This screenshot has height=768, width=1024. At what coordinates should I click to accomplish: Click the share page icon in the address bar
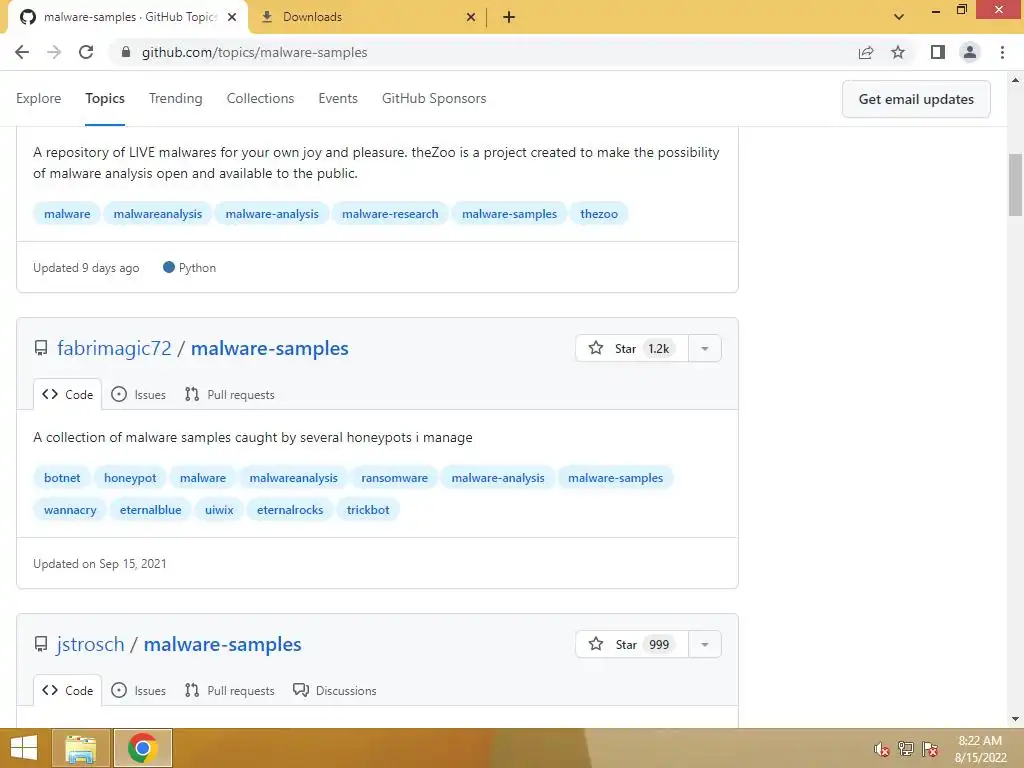pyautogui.click(x=866, y=52)
